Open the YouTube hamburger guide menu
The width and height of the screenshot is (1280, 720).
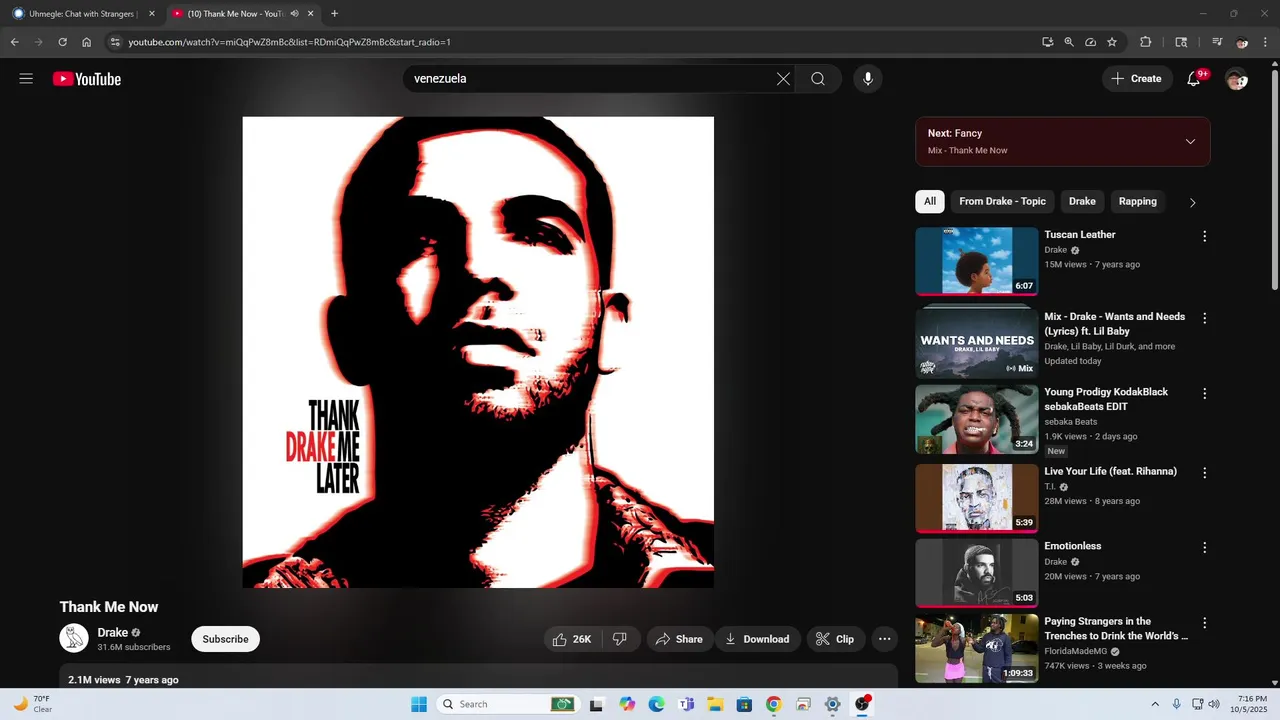pos(26,79)
